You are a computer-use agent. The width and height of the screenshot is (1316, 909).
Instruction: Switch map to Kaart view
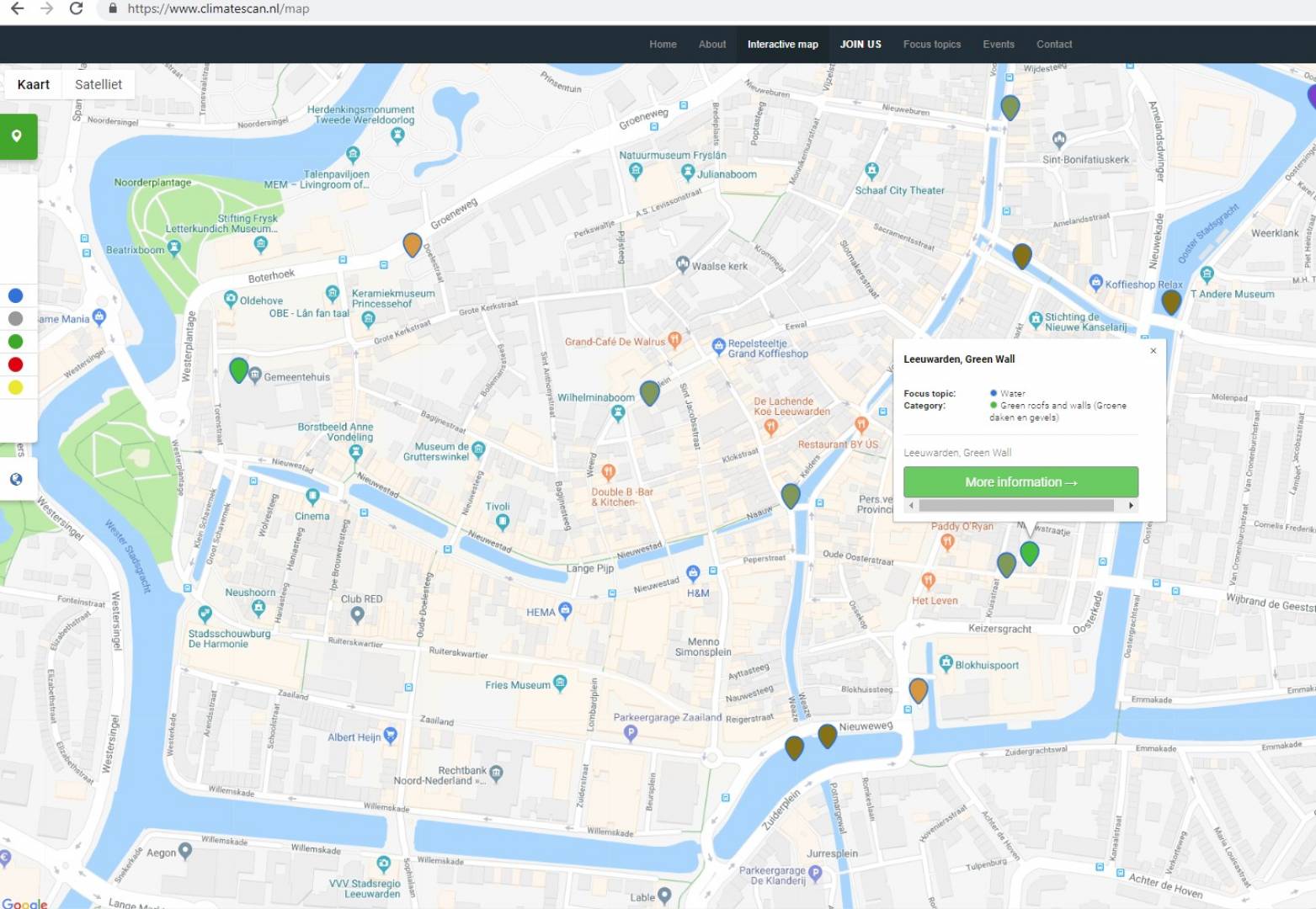[x=34, y=84]
